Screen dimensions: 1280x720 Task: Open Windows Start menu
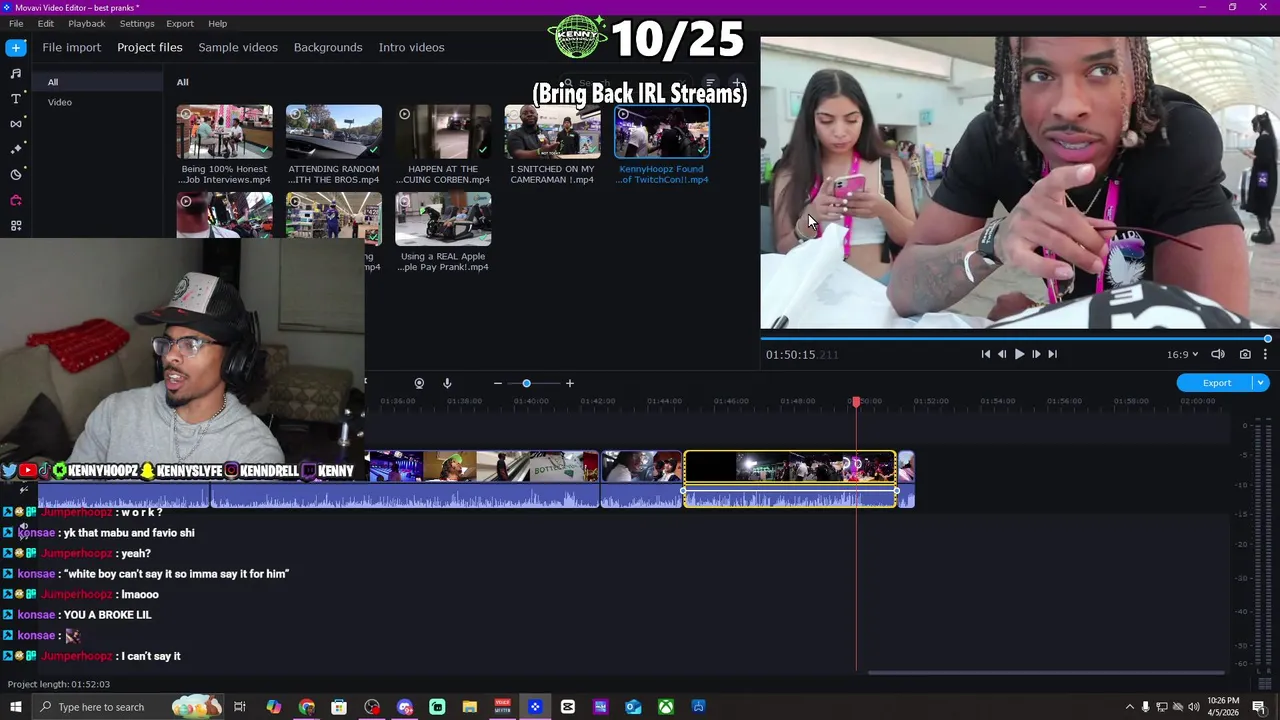[x=16, y=707]
